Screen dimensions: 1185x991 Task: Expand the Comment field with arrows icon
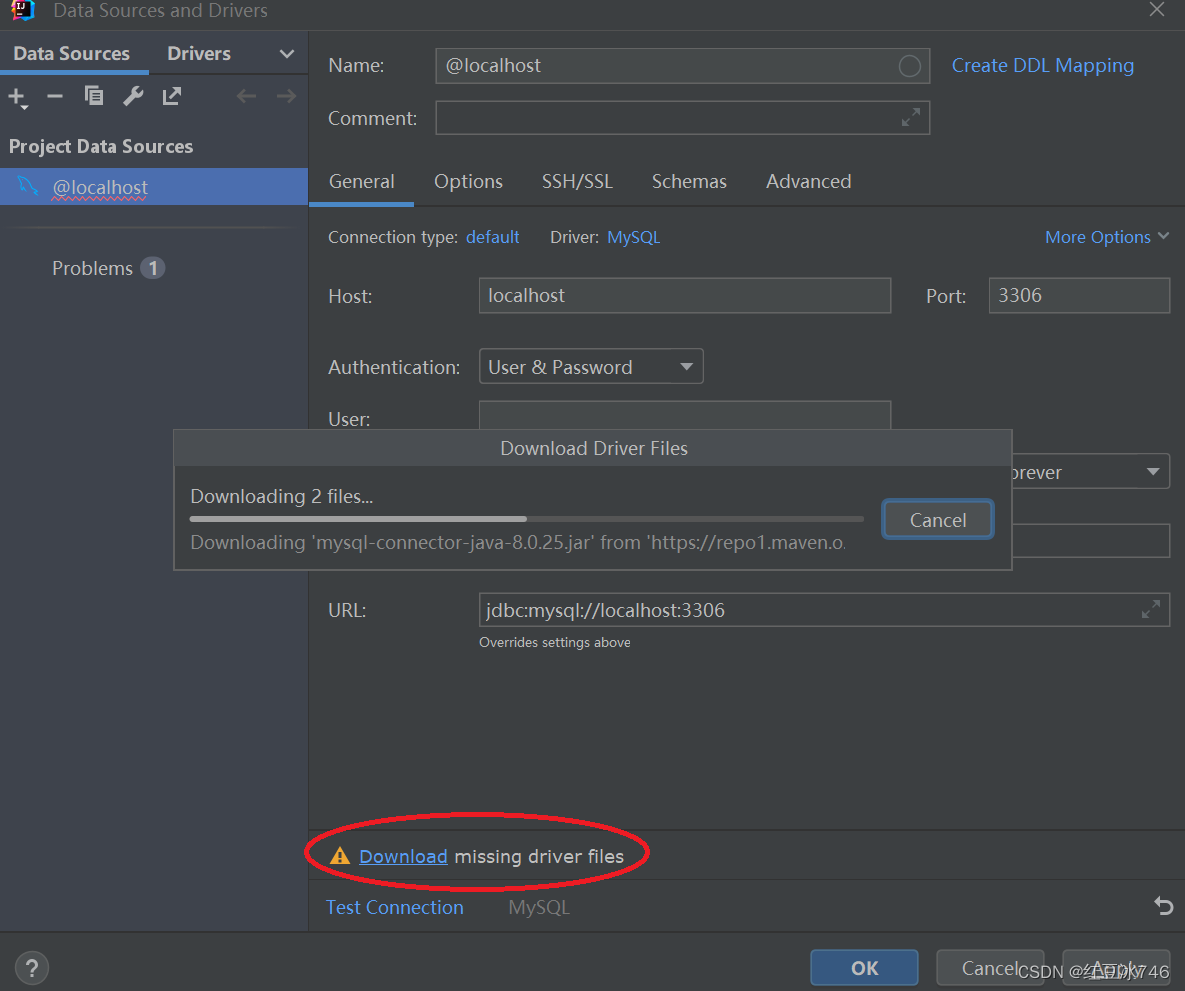tap(911, 117)
